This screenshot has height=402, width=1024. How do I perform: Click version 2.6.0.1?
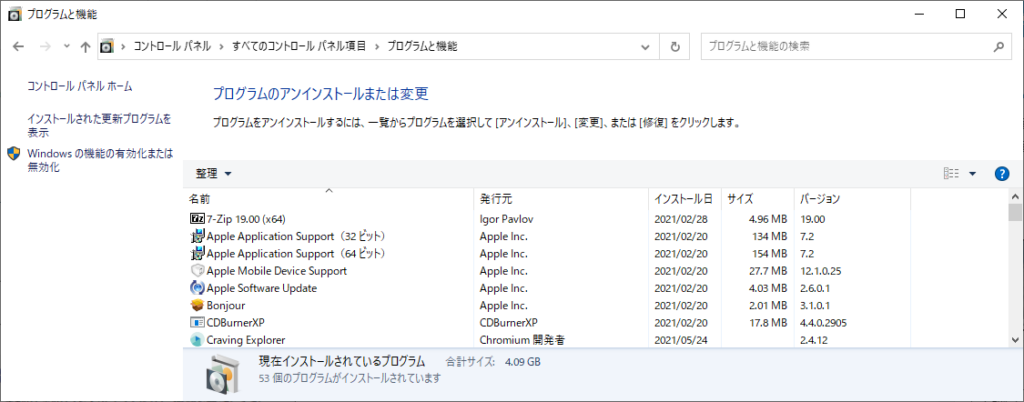tap(815, 288)
